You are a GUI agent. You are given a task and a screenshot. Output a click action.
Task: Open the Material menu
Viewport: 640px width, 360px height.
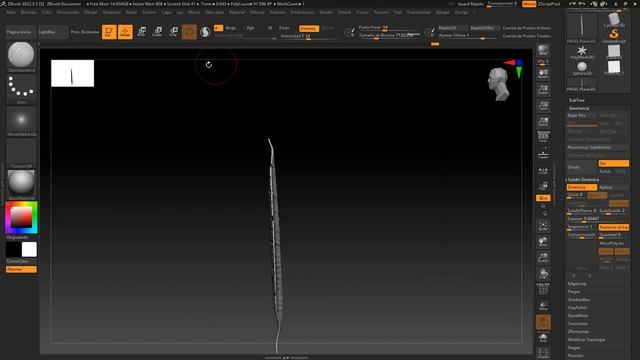(237, 12)
